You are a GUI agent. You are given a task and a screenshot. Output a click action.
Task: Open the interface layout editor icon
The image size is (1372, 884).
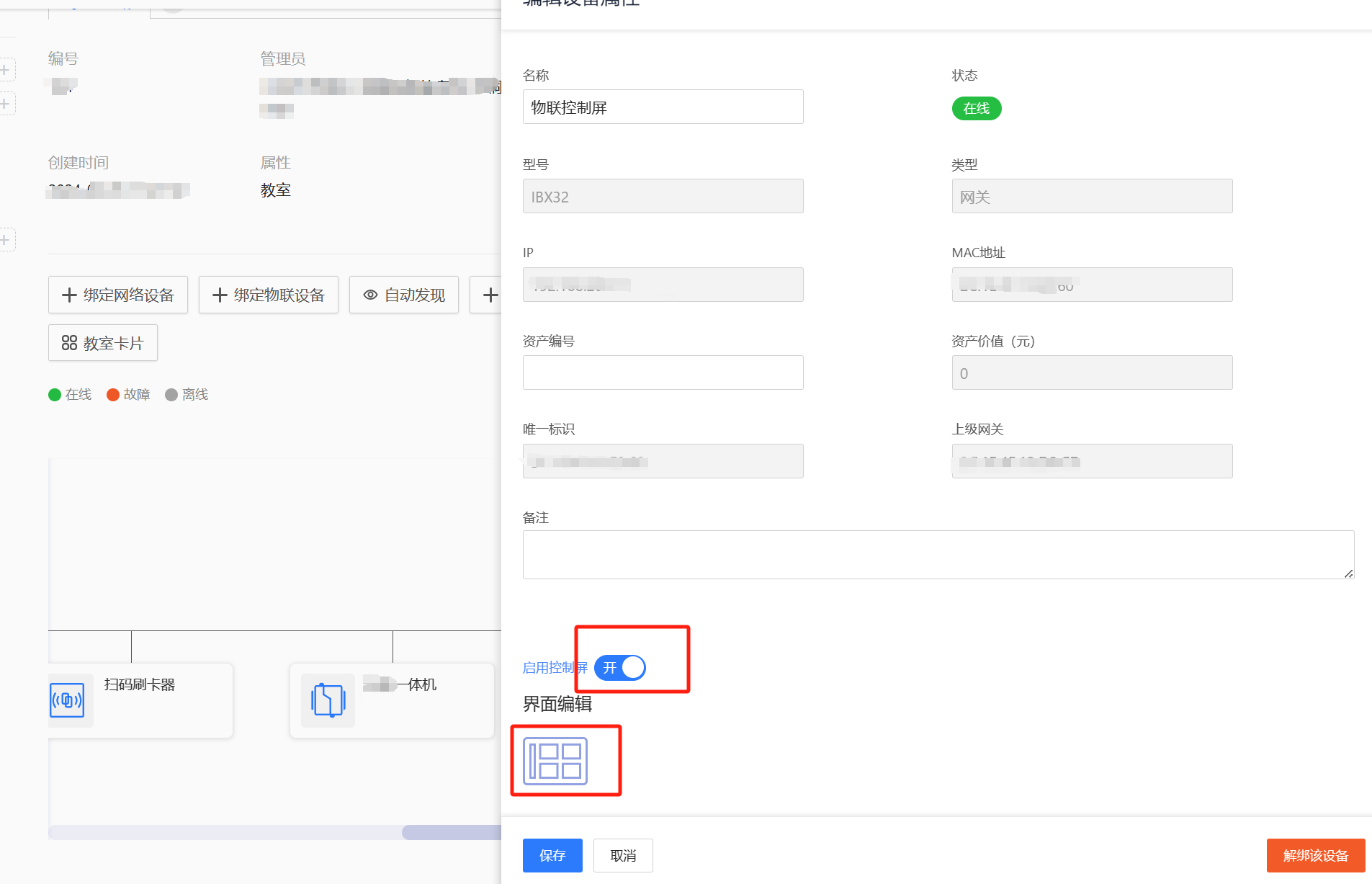pos(555,761)
